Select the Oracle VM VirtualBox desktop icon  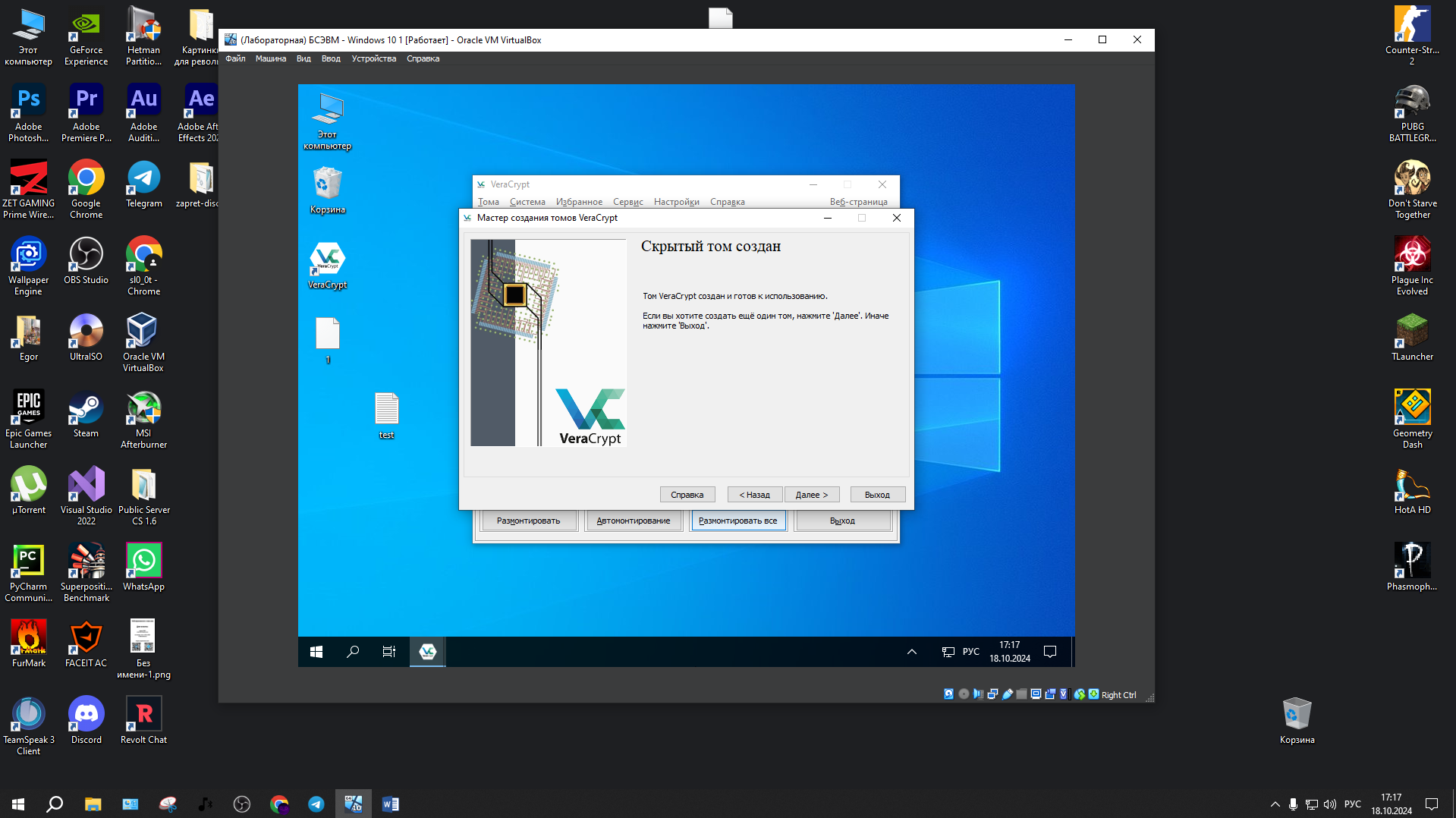coord(144,343)
